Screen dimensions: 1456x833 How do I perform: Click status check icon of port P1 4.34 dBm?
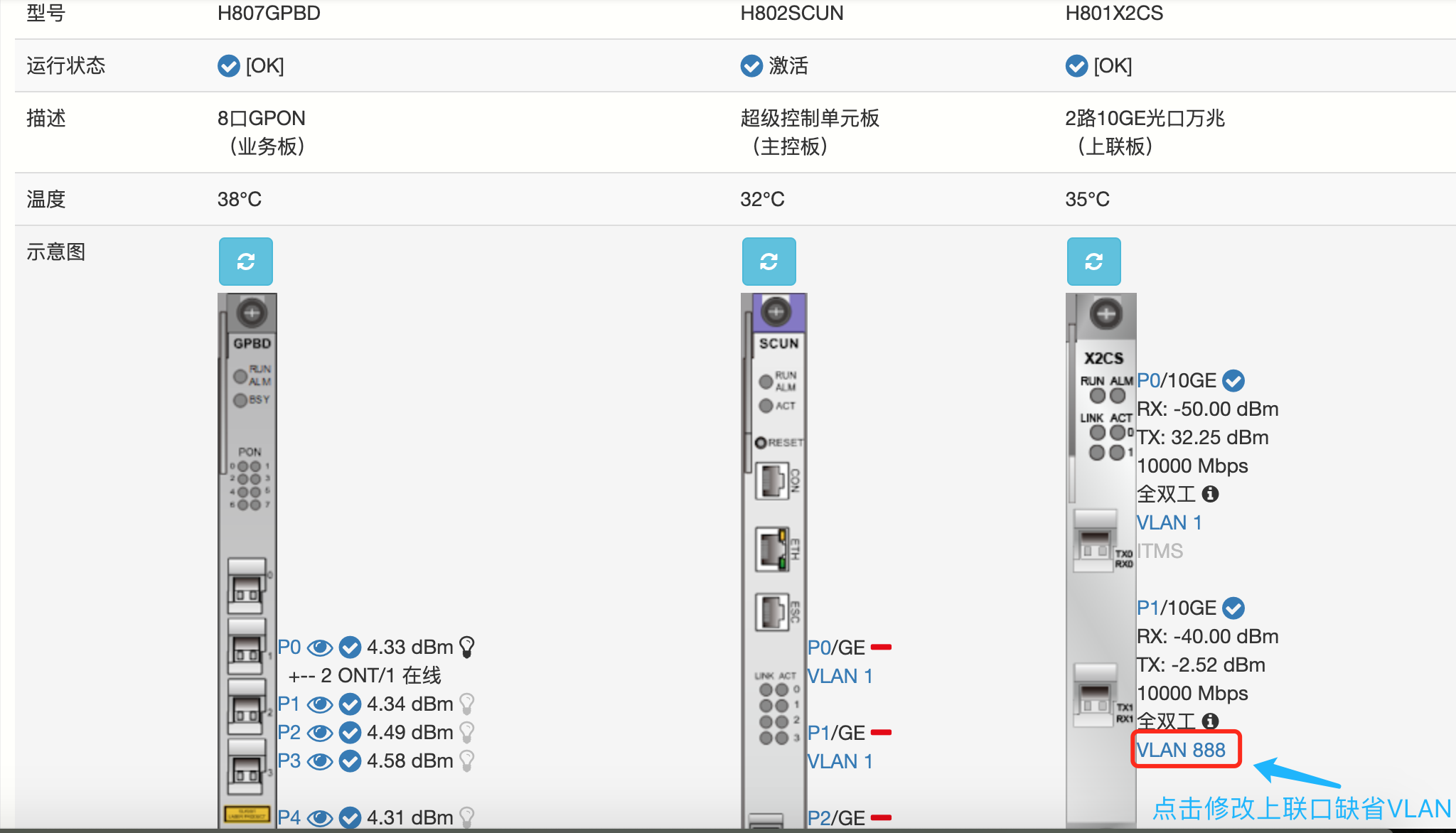[x=350, y=704]
